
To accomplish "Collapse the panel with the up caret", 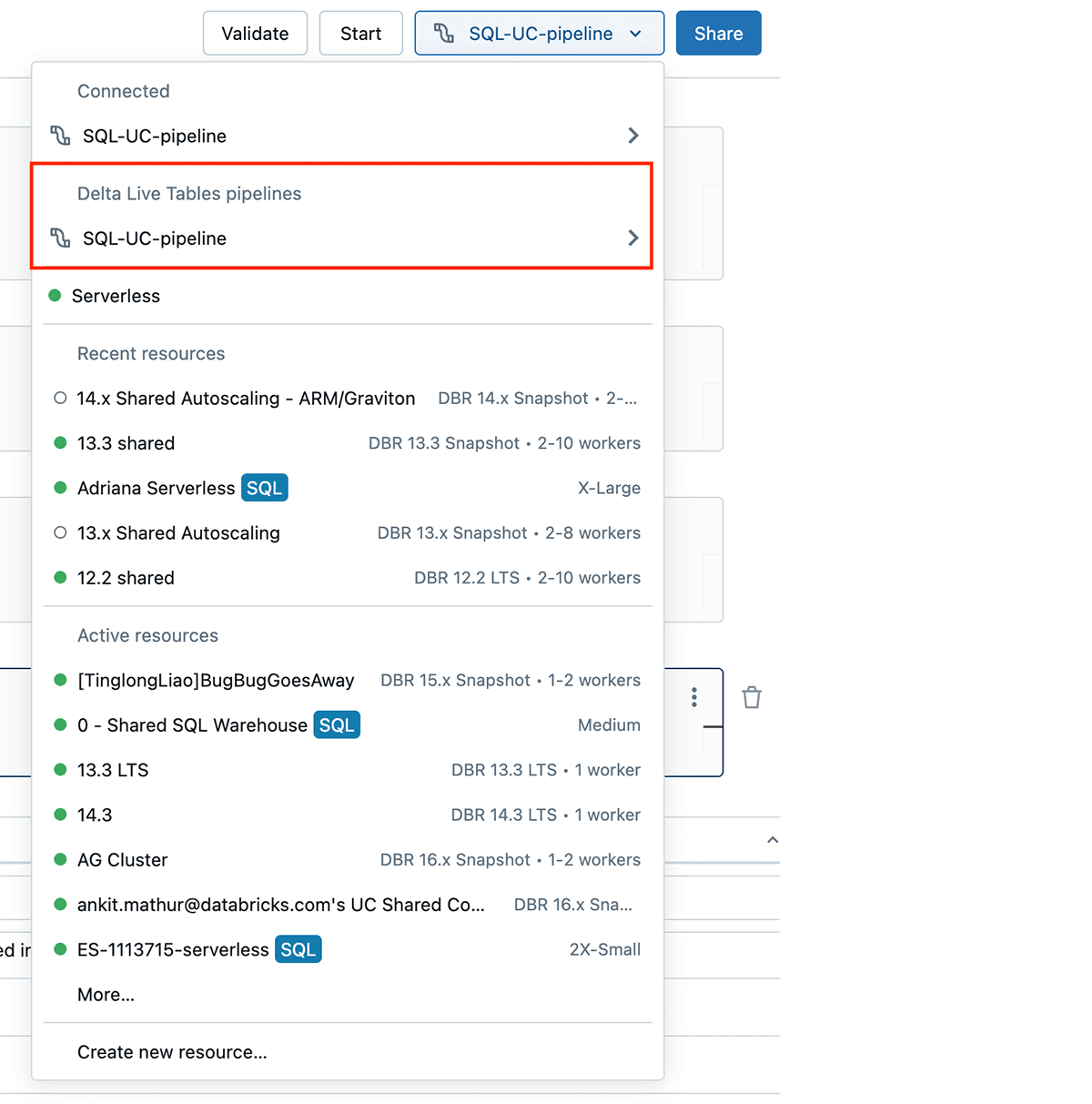I will 773,840.
